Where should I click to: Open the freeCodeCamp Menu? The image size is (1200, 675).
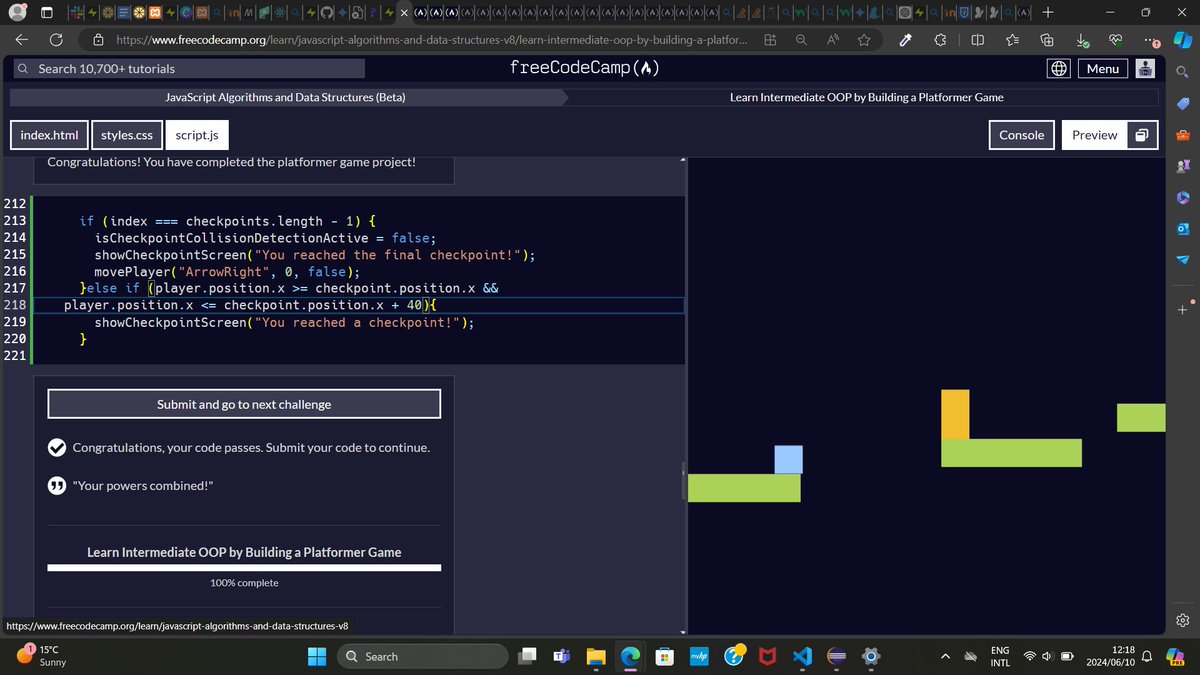[x=1102, y=69]
